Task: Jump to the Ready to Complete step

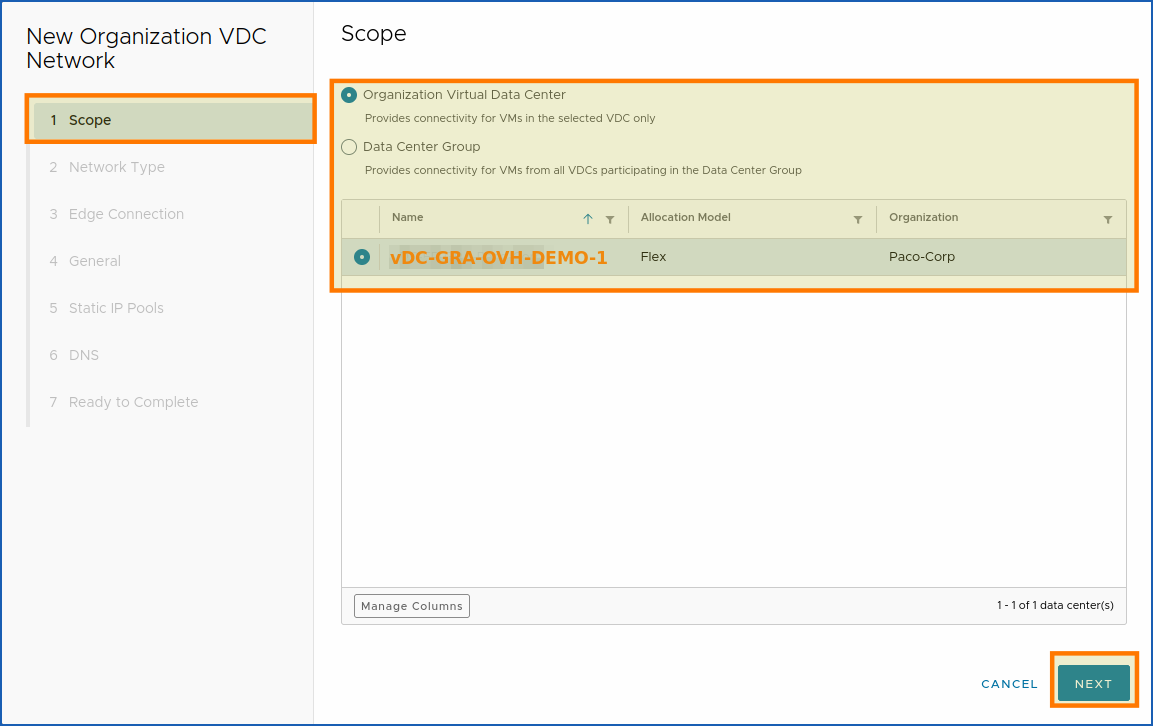Action: [x=133, y=402]
